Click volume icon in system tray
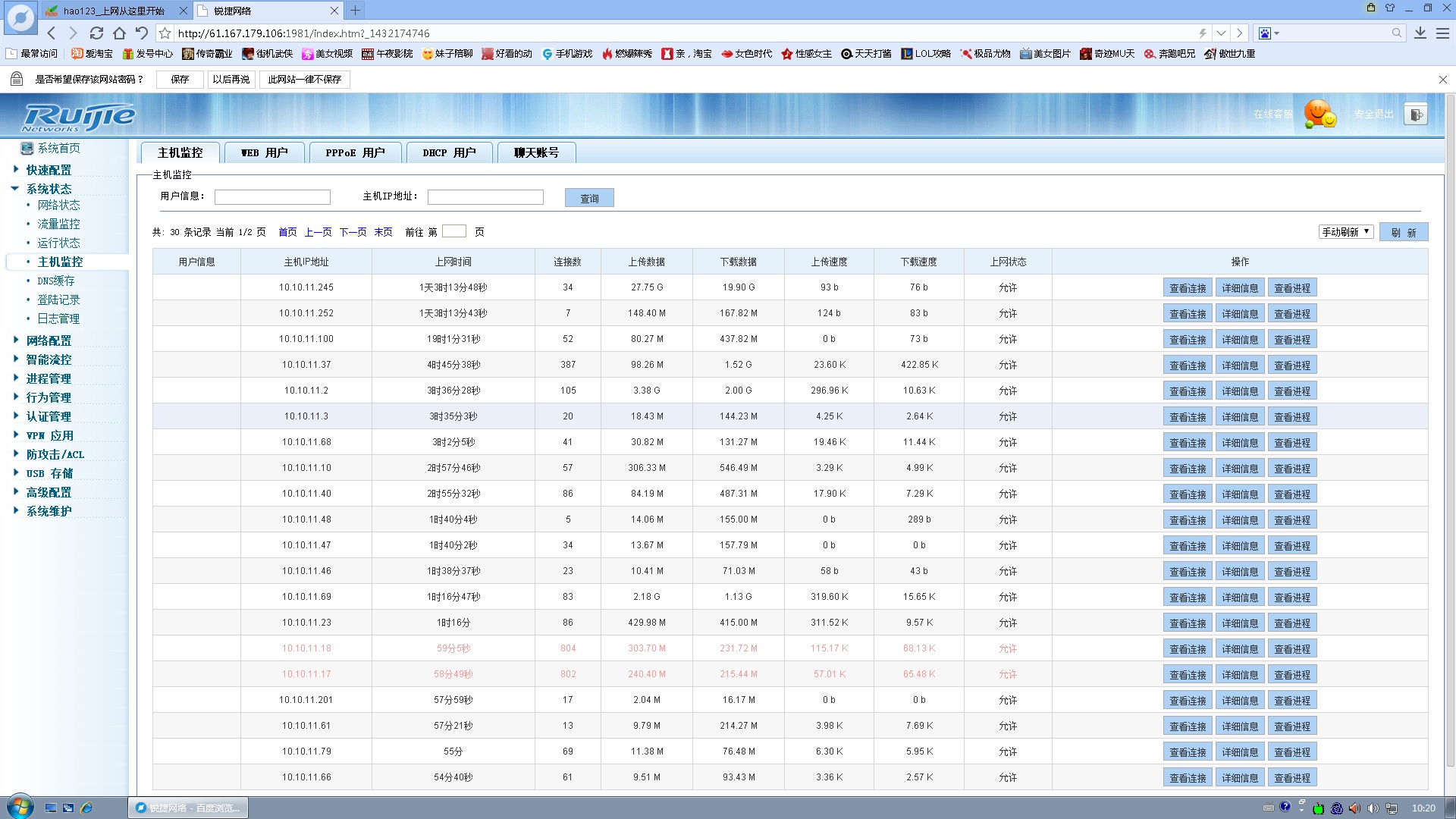Screen dimensions: 1456x819 click(1373, 808)
